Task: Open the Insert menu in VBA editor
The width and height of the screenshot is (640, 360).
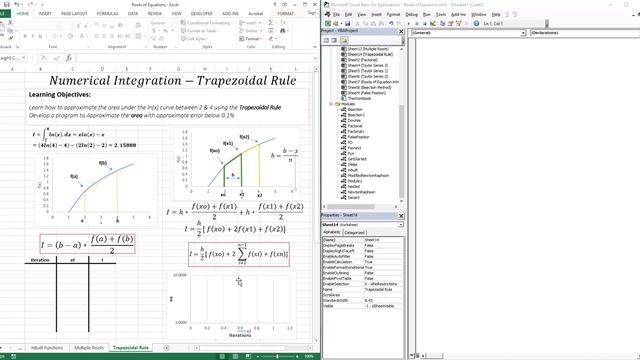Action: (376, 14)
